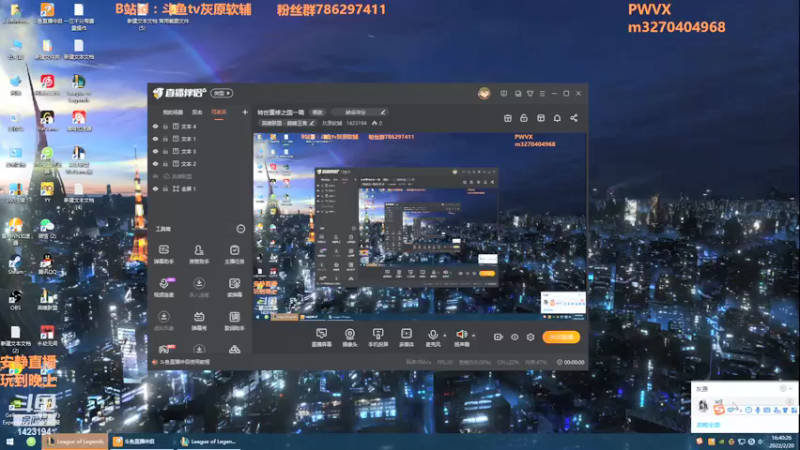
Task: Click the room number 1423194
Action: point(356,123)
